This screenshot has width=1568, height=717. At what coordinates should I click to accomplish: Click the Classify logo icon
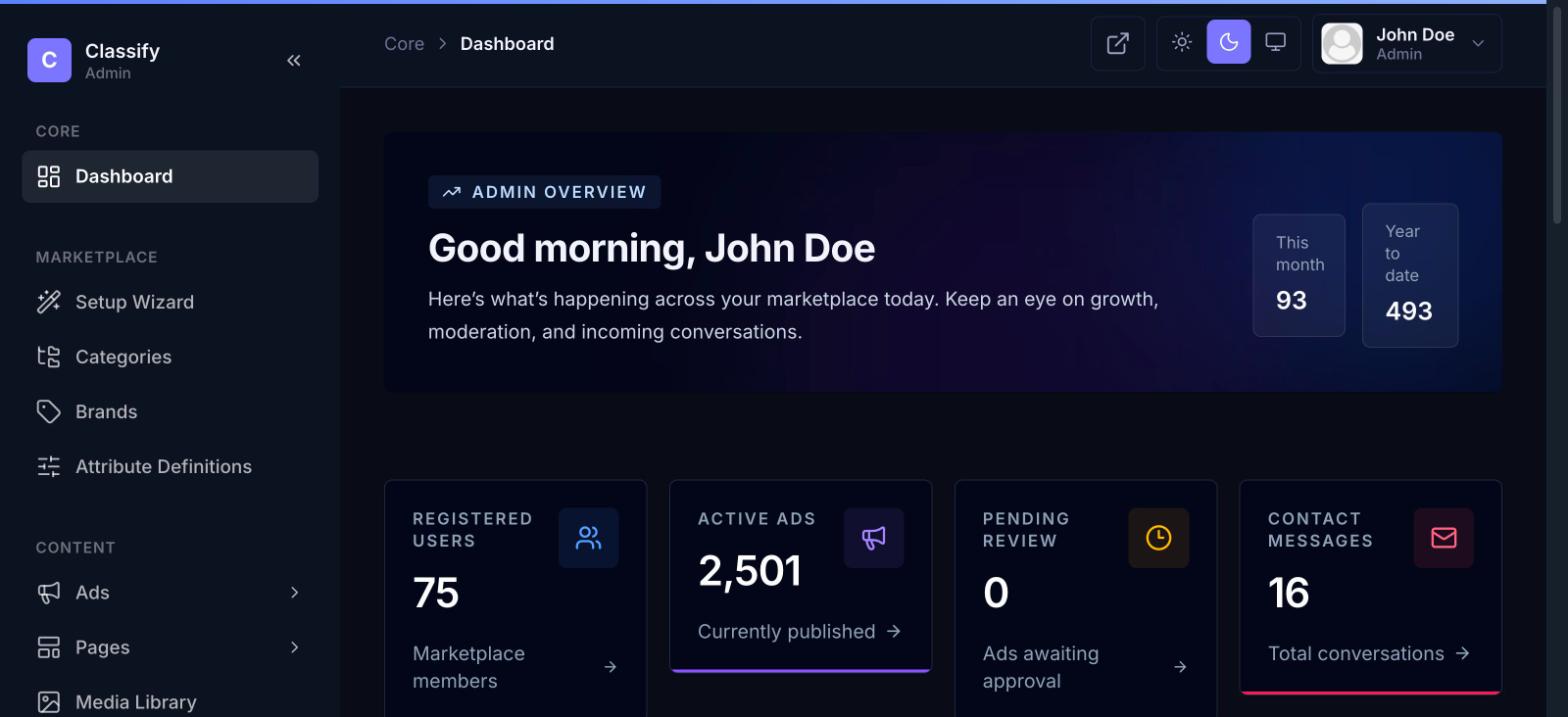click(x=49, y=60)
